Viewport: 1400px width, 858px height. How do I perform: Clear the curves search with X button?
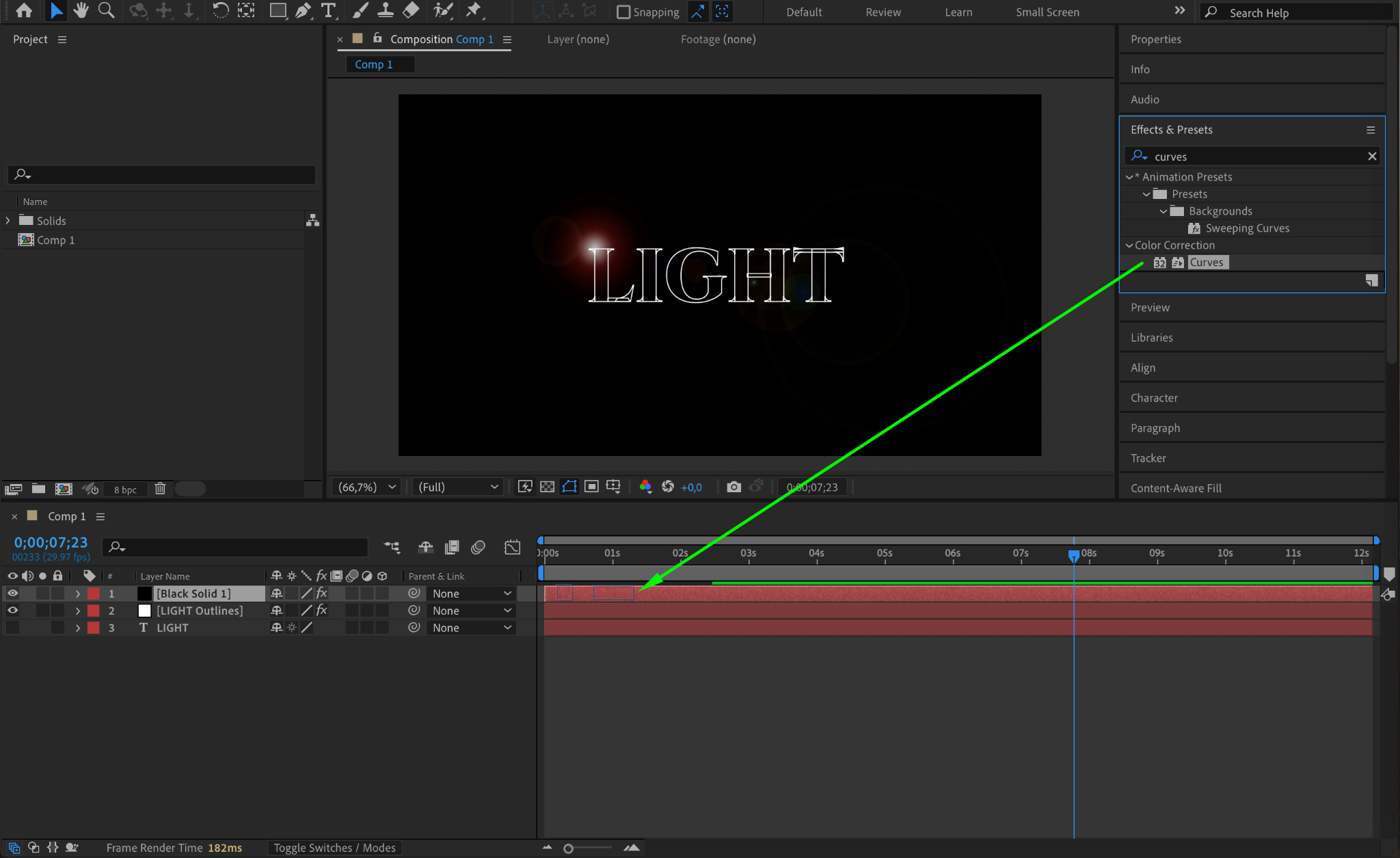(x=1371, y=157)
